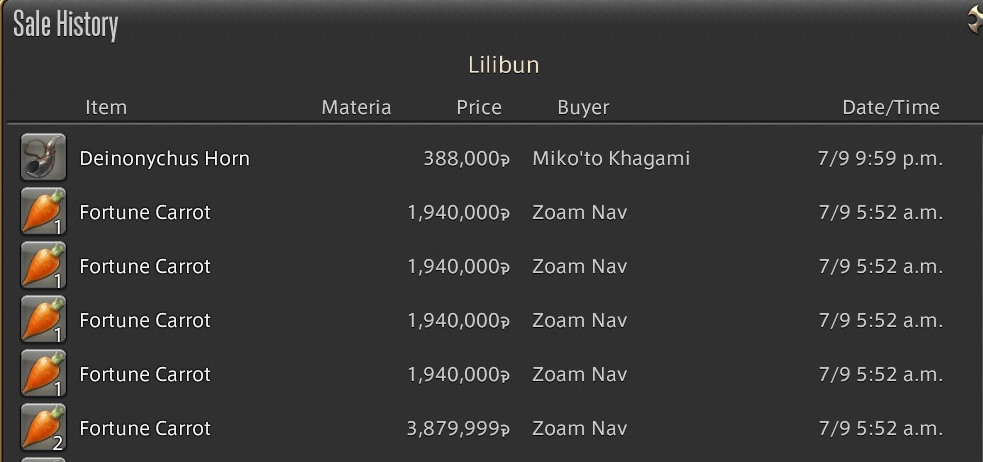Click the partially visible icon below the last carrot

(x=43, y=459)
